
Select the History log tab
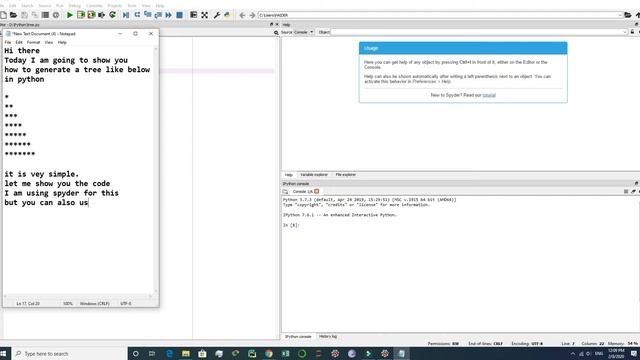click(328, 337)
